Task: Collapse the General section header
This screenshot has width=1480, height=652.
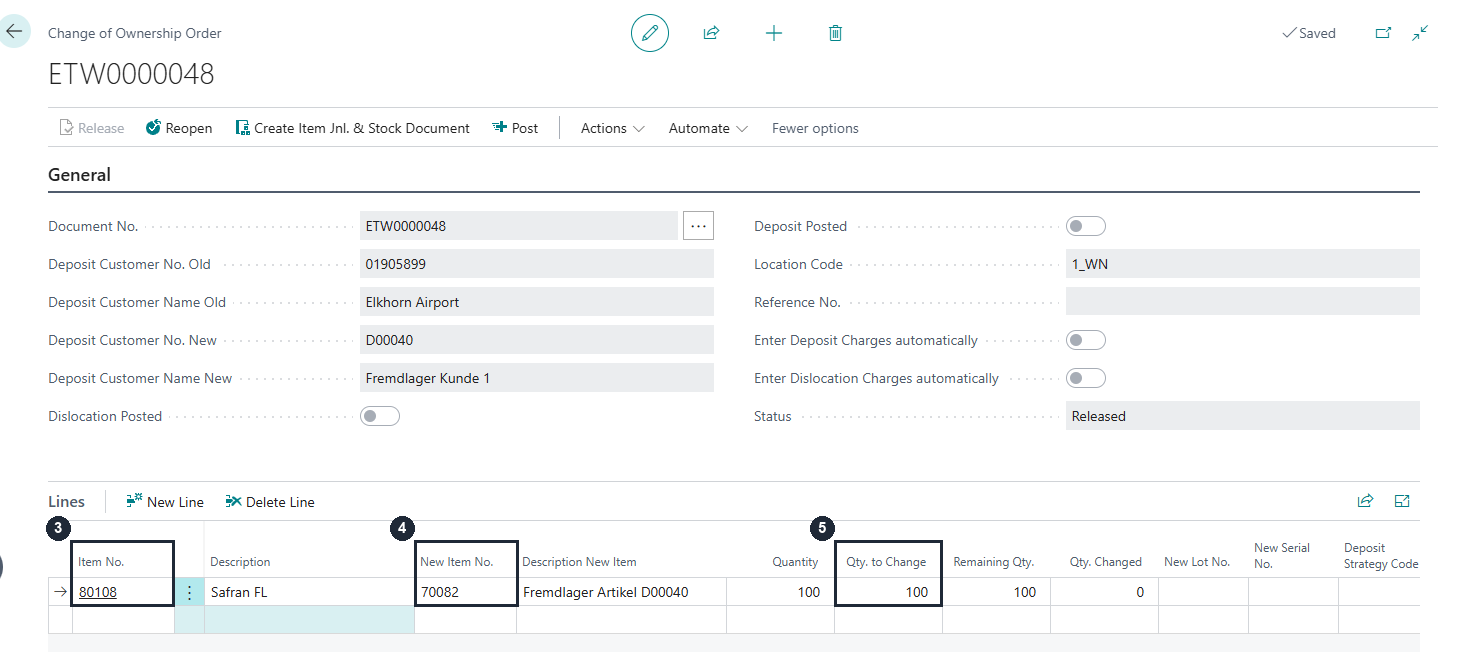Action: [x=80, y=175]
